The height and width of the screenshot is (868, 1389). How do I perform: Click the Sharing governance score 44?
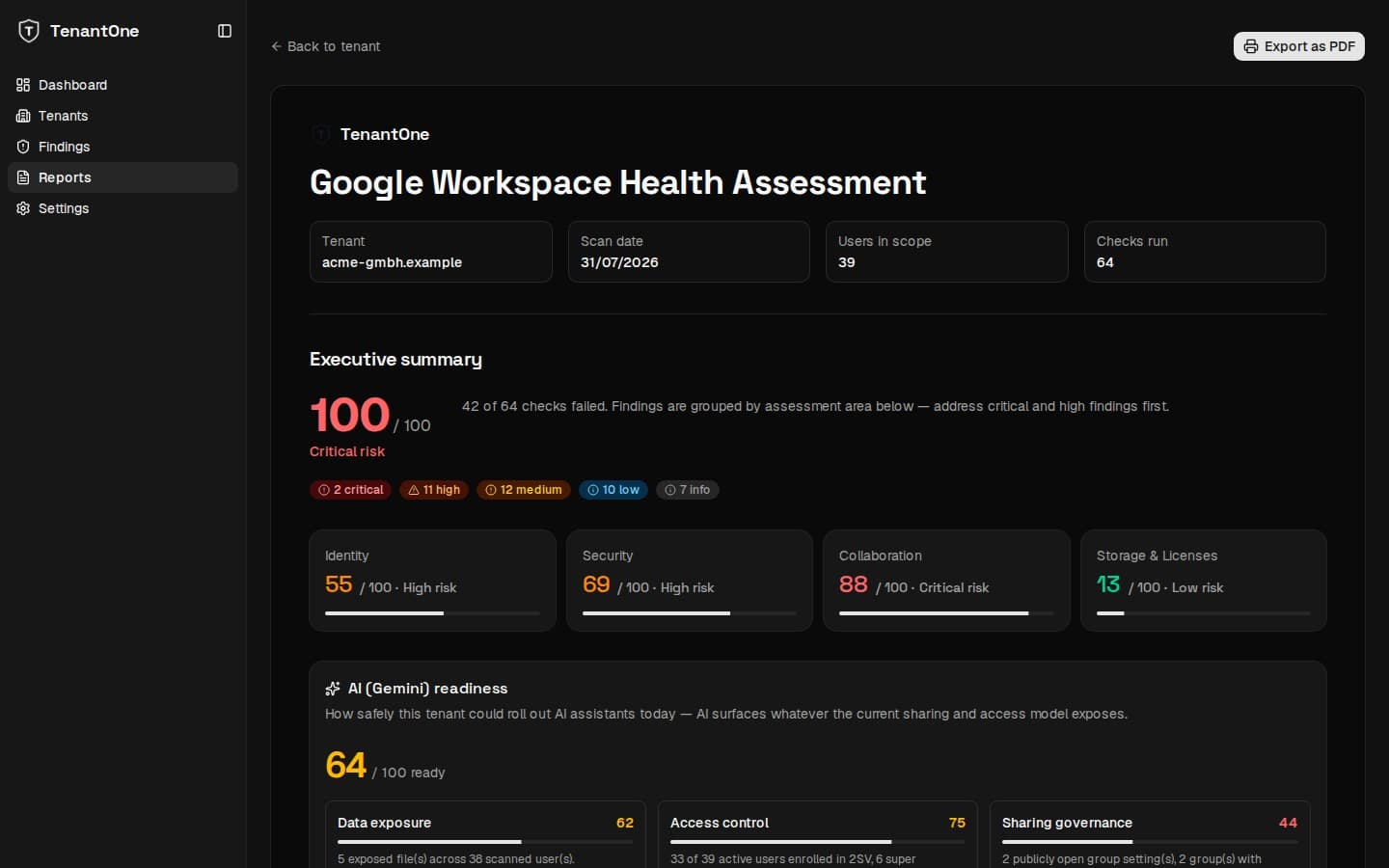[1288, 823]
